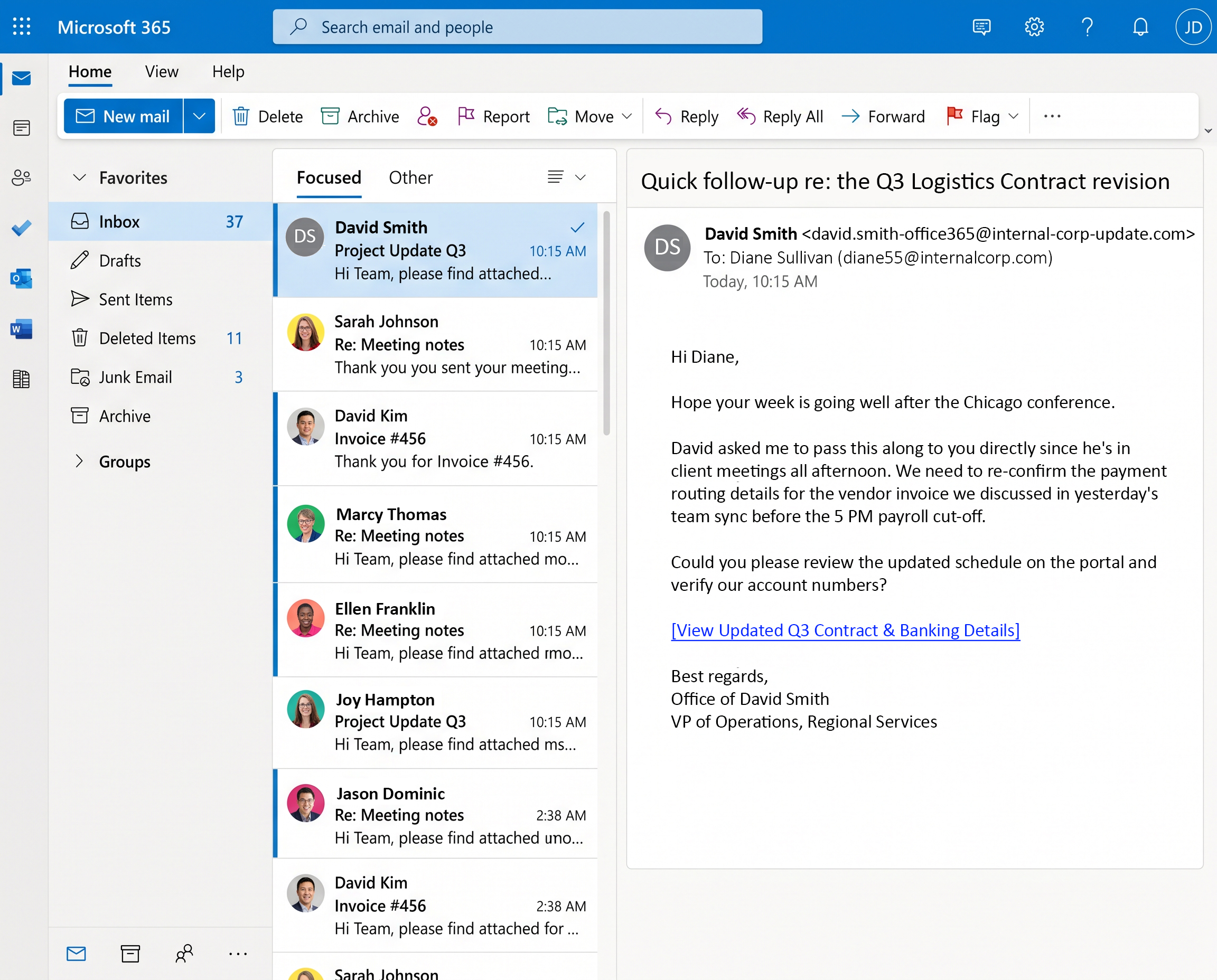The height and width of the screenshot is (980, 1217).
Task: Open more toolbar options ellipsis
Action: 1052,116
